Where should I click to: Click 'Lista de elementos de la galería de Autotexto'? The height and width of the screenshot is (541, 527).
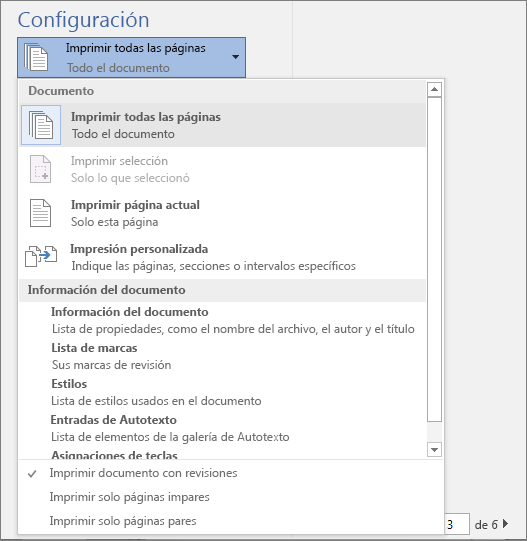(170, 437)
